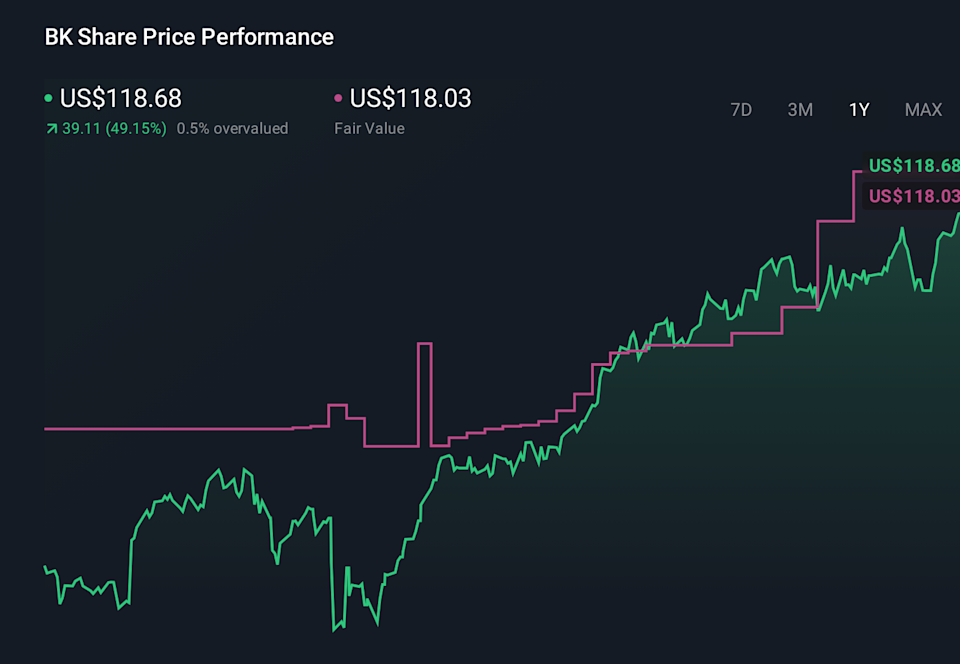The width and height of the screenshot is (960, 664).
Task: Select the US$118.68 price tag on chart edge
Action: tap(915, 166)
